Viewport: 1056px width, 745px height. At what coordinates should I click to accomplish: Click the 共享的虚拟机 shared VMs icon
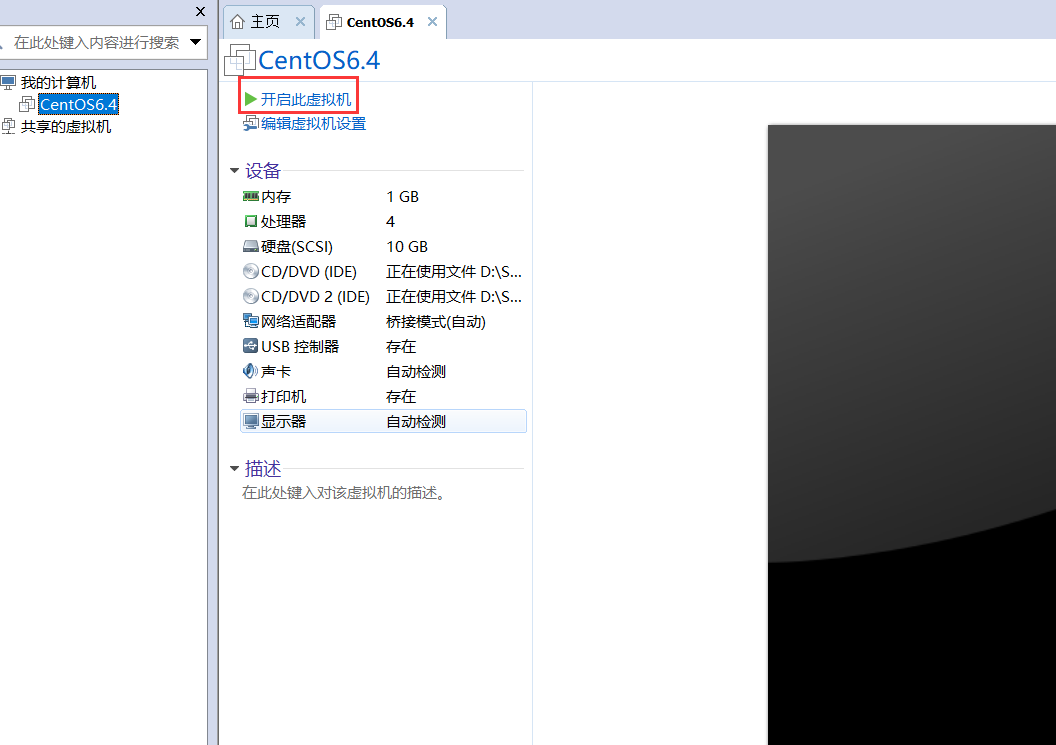click(x=8, y=126)
